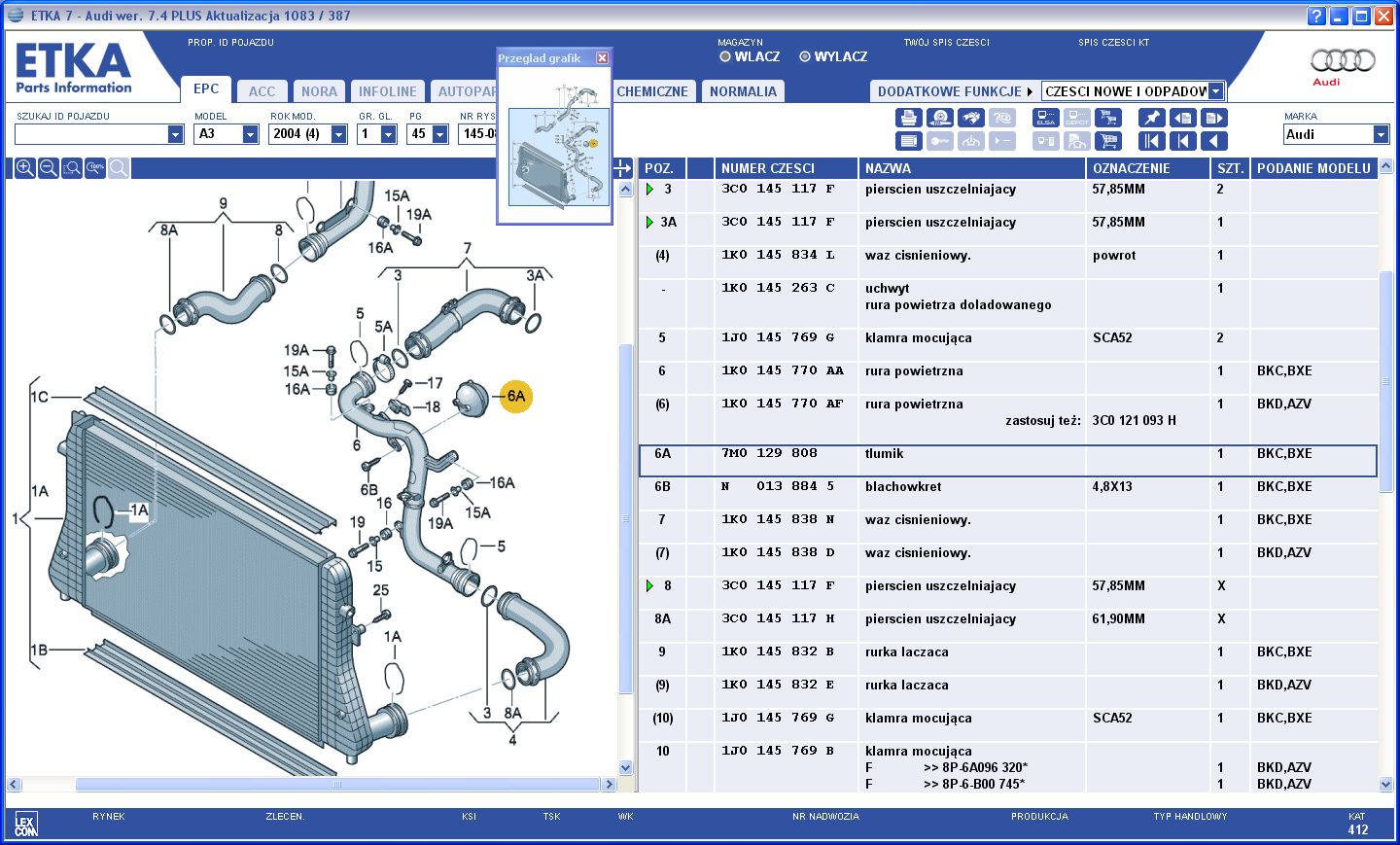
Task: Click the SZUKAJ ID POJAZDU input field
Action: pos(90,134)
